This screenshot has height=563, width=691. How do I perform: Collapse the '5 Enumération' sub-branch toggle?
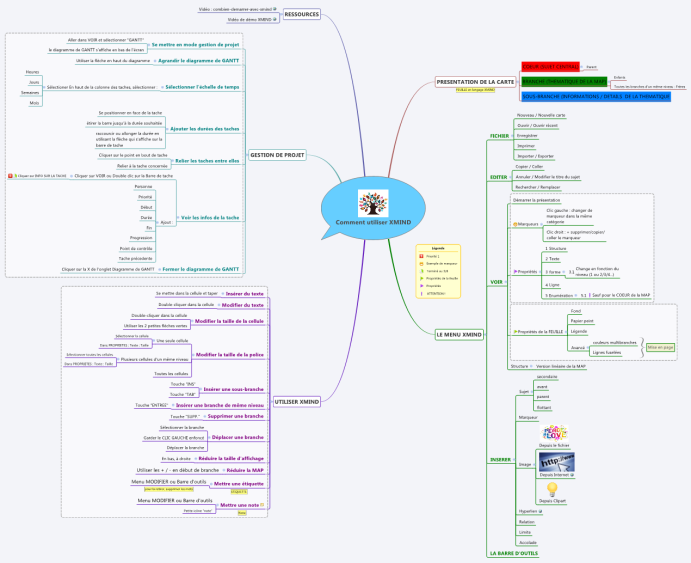click(x=576, y=296)
